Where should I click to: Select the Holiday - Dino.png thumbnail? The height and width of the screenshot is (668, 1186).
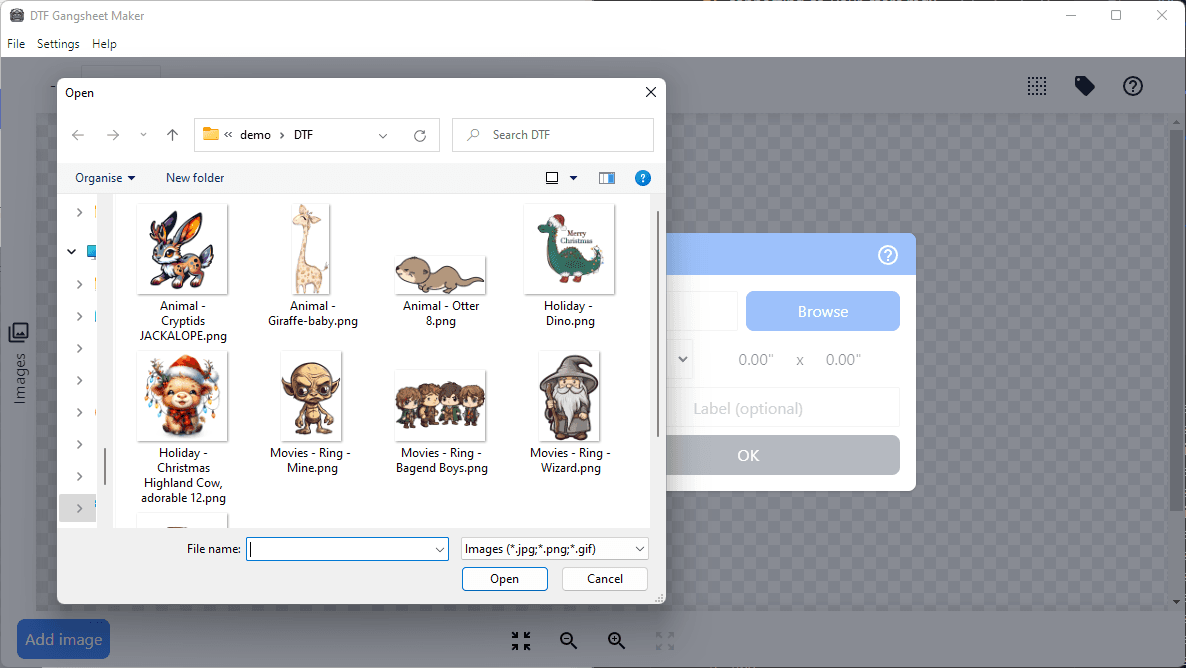(x=569, y=250)
